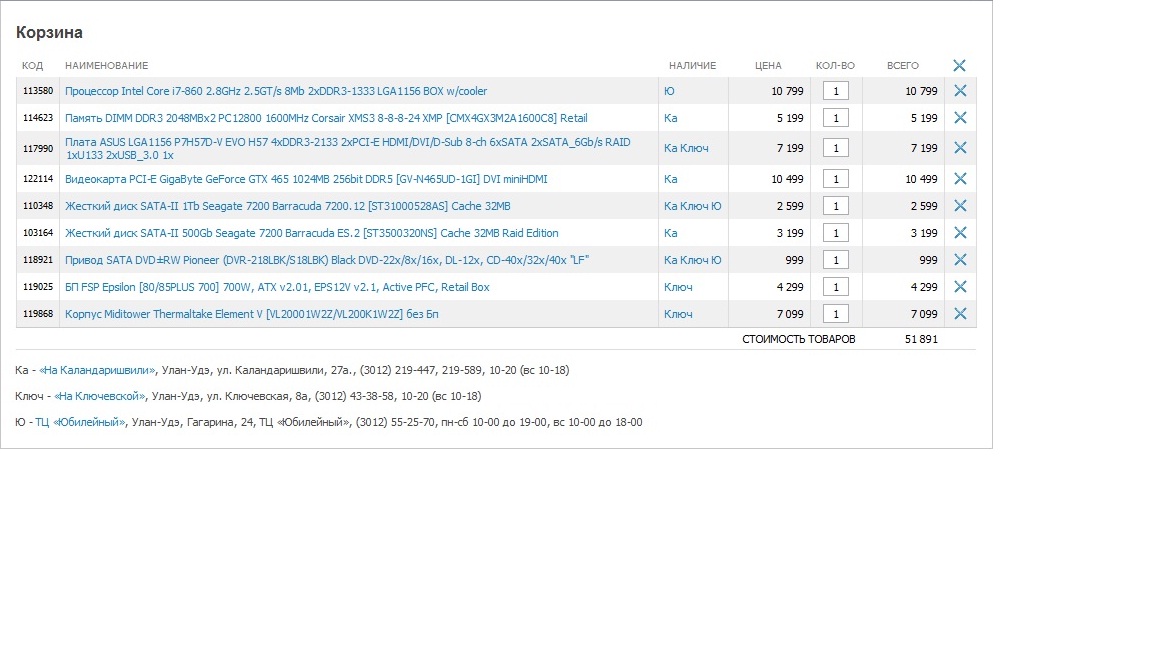Screen dimensions: 1152x648
Task: Remove Corsair XMS3 memory row with X
Action: coord(960,118)
